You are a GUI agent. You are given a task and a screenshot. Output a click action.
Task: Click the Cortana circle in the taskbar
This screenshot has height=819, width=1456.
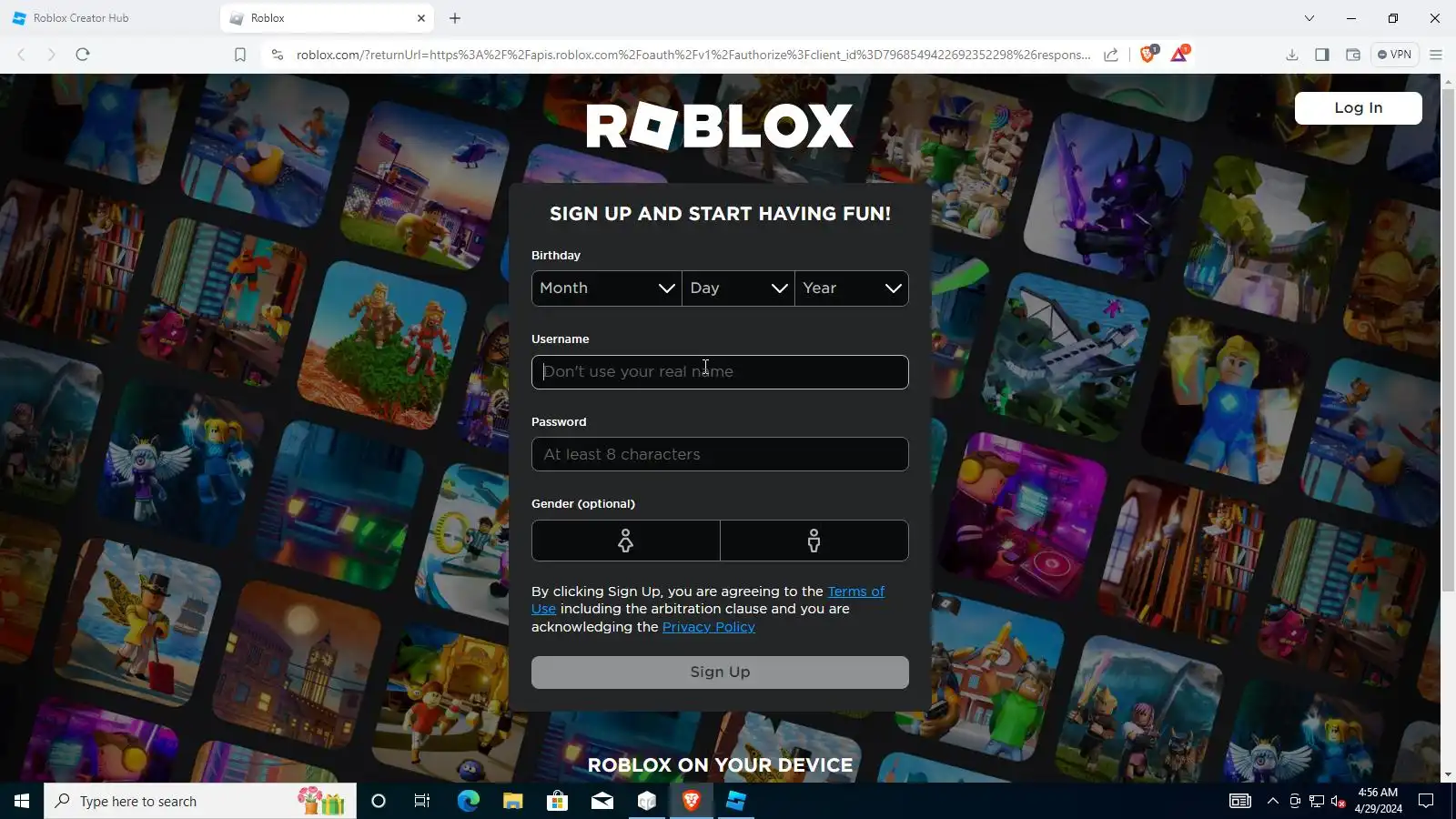(x=379, y=801)
